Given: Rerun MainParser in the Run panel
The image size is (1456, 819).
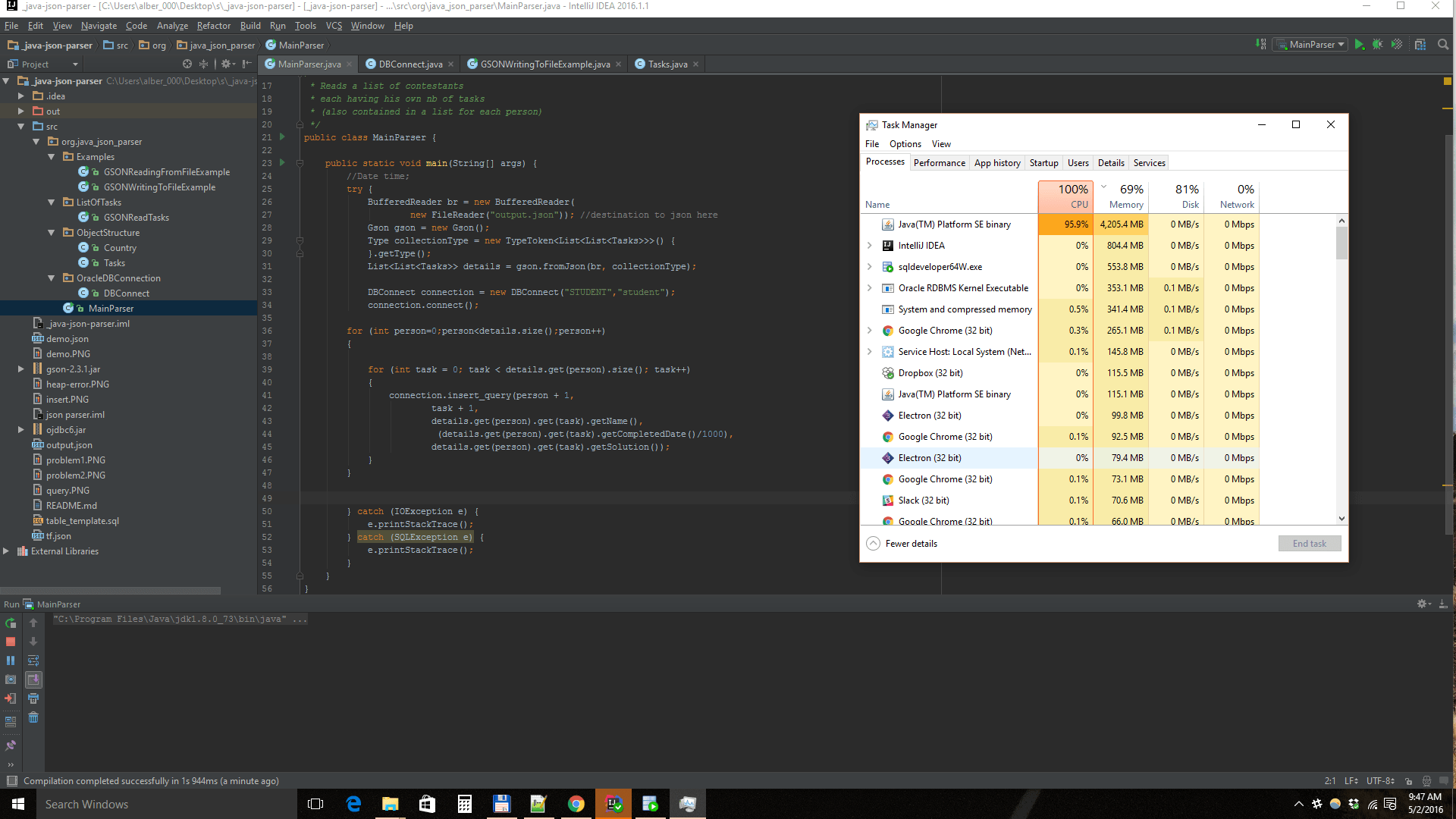Looking at the screenshot, I should click(x=11, y=623).
